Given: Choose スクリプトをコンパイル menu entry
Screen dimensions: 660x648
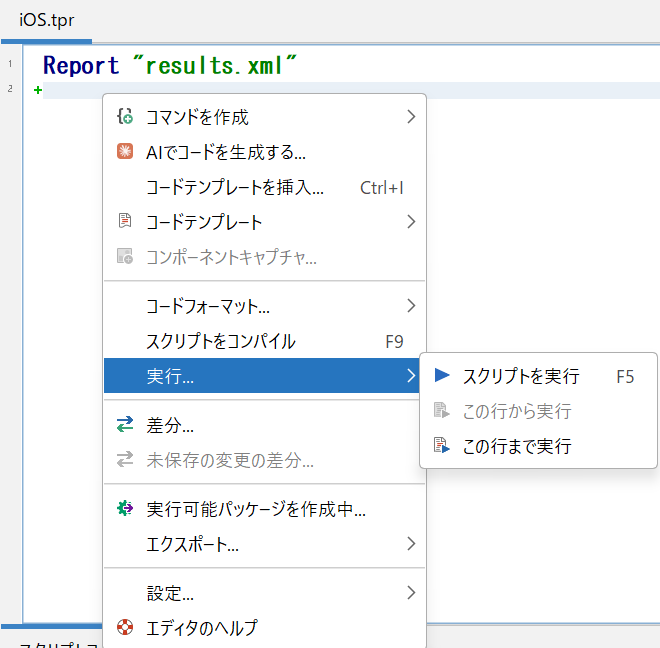Looking at the screenshot, I should 264,341.
